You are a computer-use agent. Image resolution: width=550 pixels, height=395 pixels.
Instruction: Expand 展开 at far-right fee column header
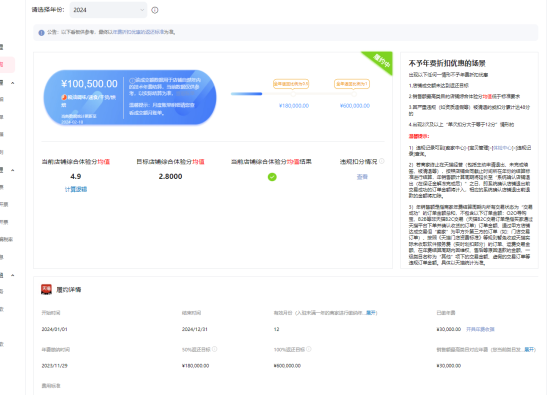(529, 349)
